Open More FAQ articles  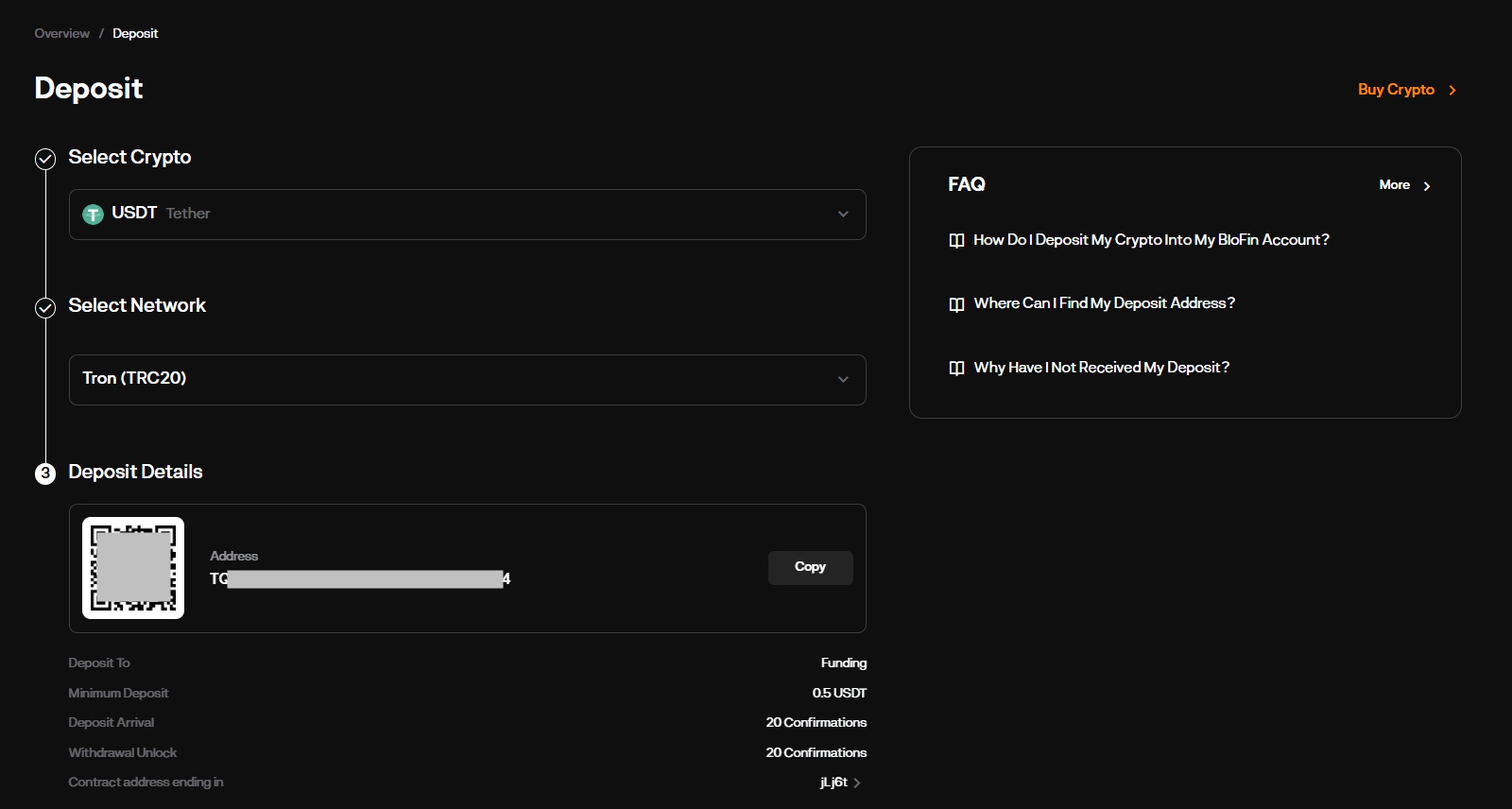point(1394,185)
